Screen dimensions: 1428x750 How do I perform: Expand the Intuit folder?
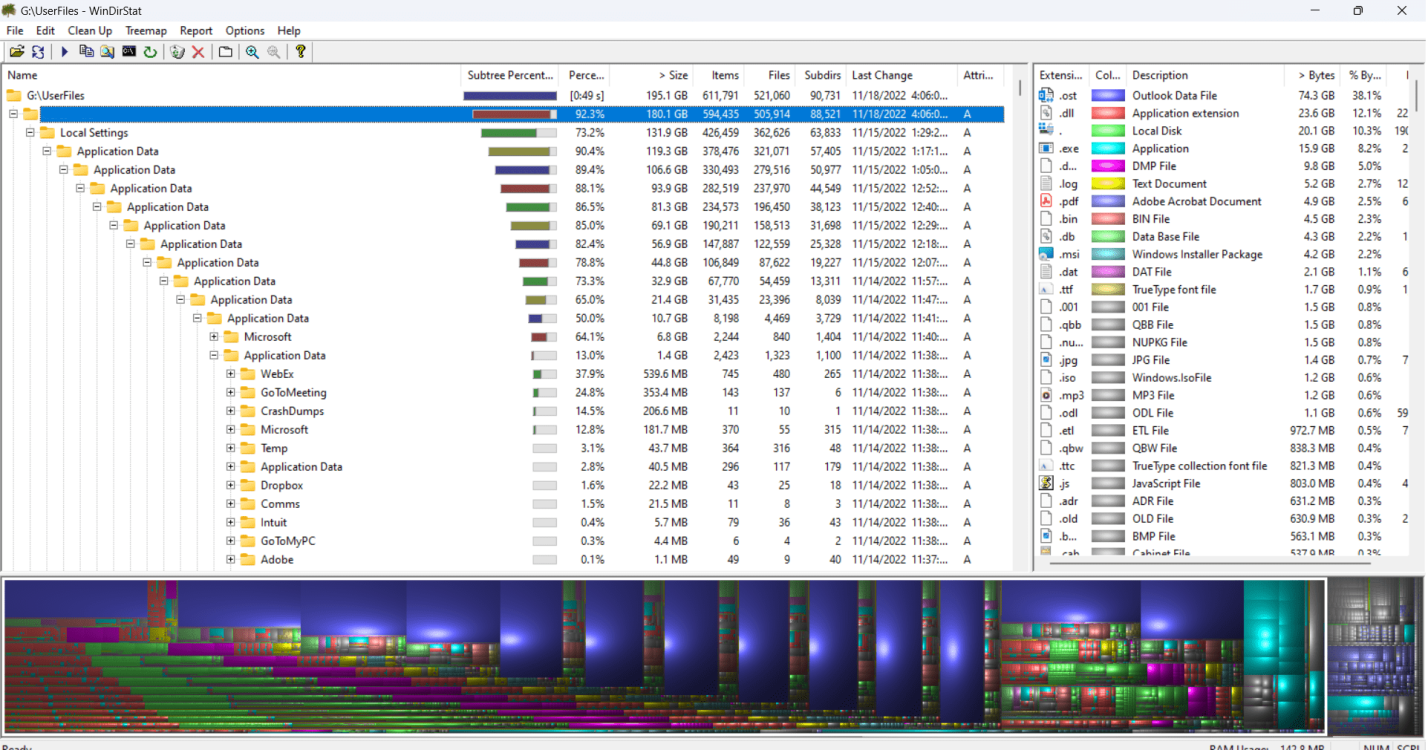230,522
